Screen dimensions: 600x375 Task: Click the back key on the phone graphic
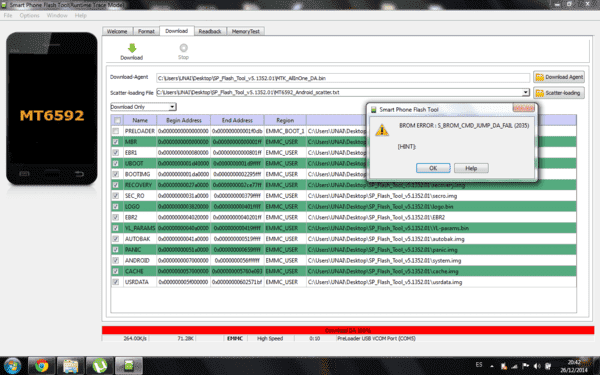coord(79,174)
